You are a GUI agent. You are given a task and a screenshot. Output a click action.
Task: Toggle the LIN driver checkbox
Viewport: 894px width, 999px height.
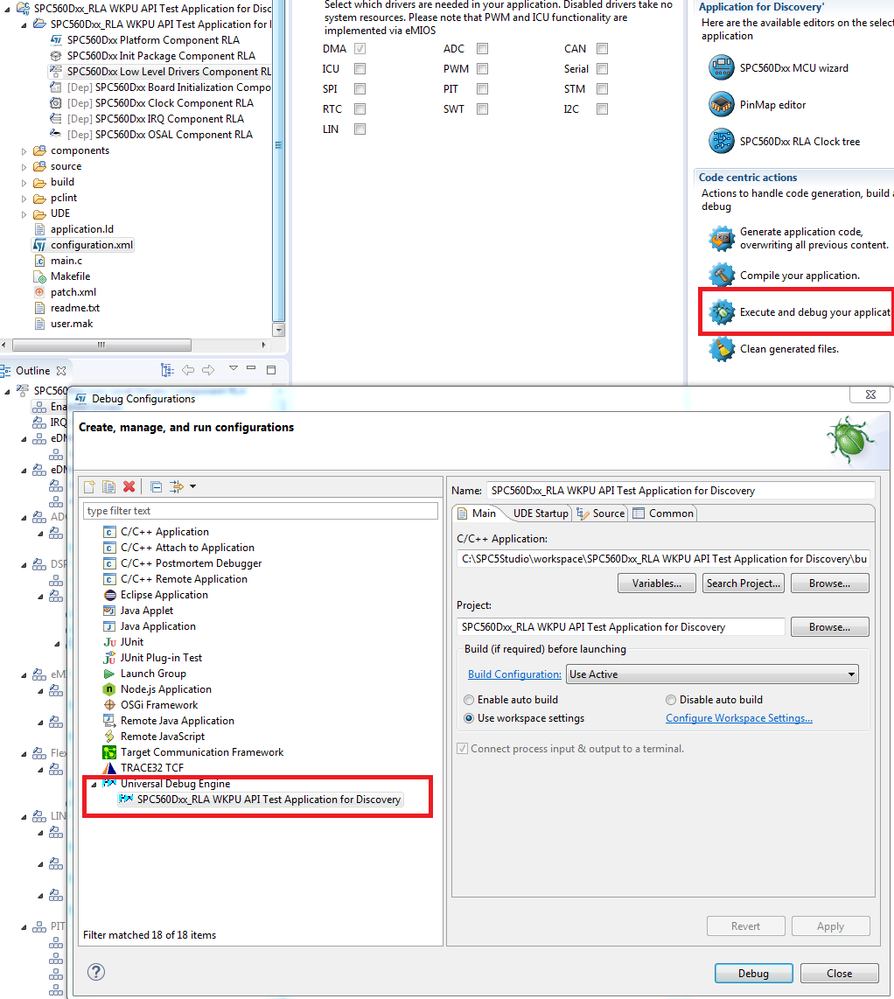360,129
